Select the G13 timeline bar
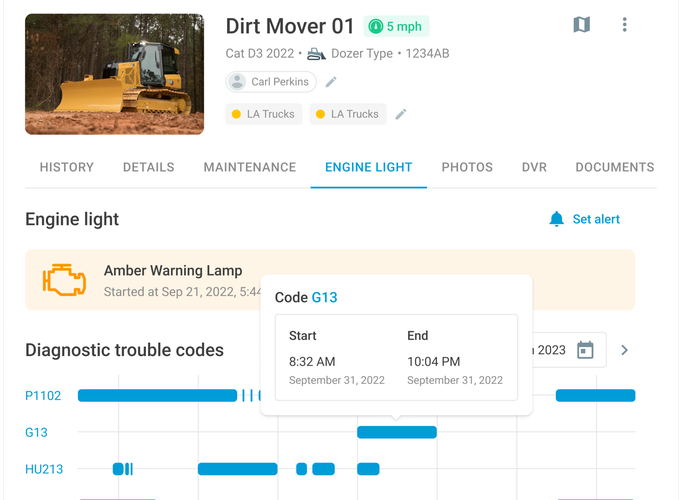Screen dimensions: 682x500 [x=397, y=432]
